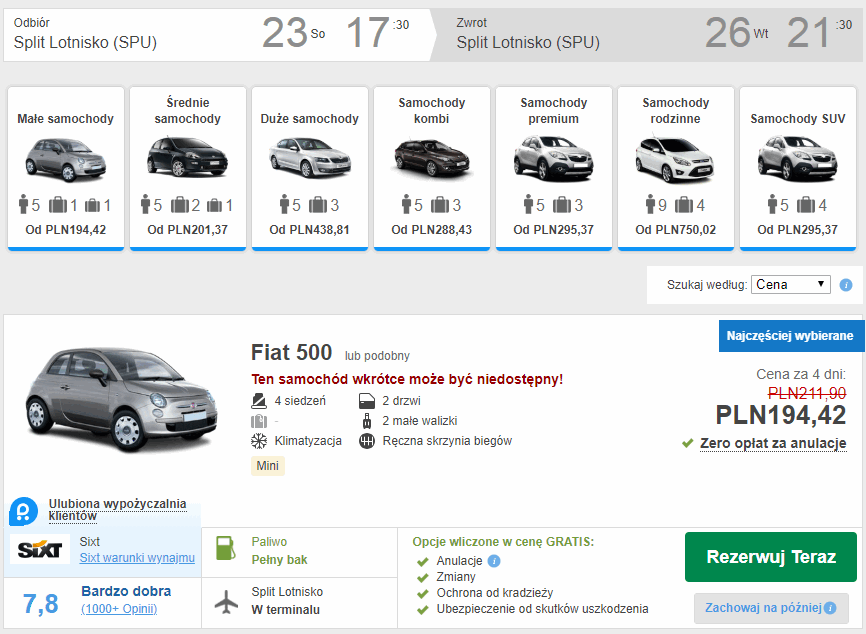
Task: Filter by Samochody kombi category
Action: 431,167
